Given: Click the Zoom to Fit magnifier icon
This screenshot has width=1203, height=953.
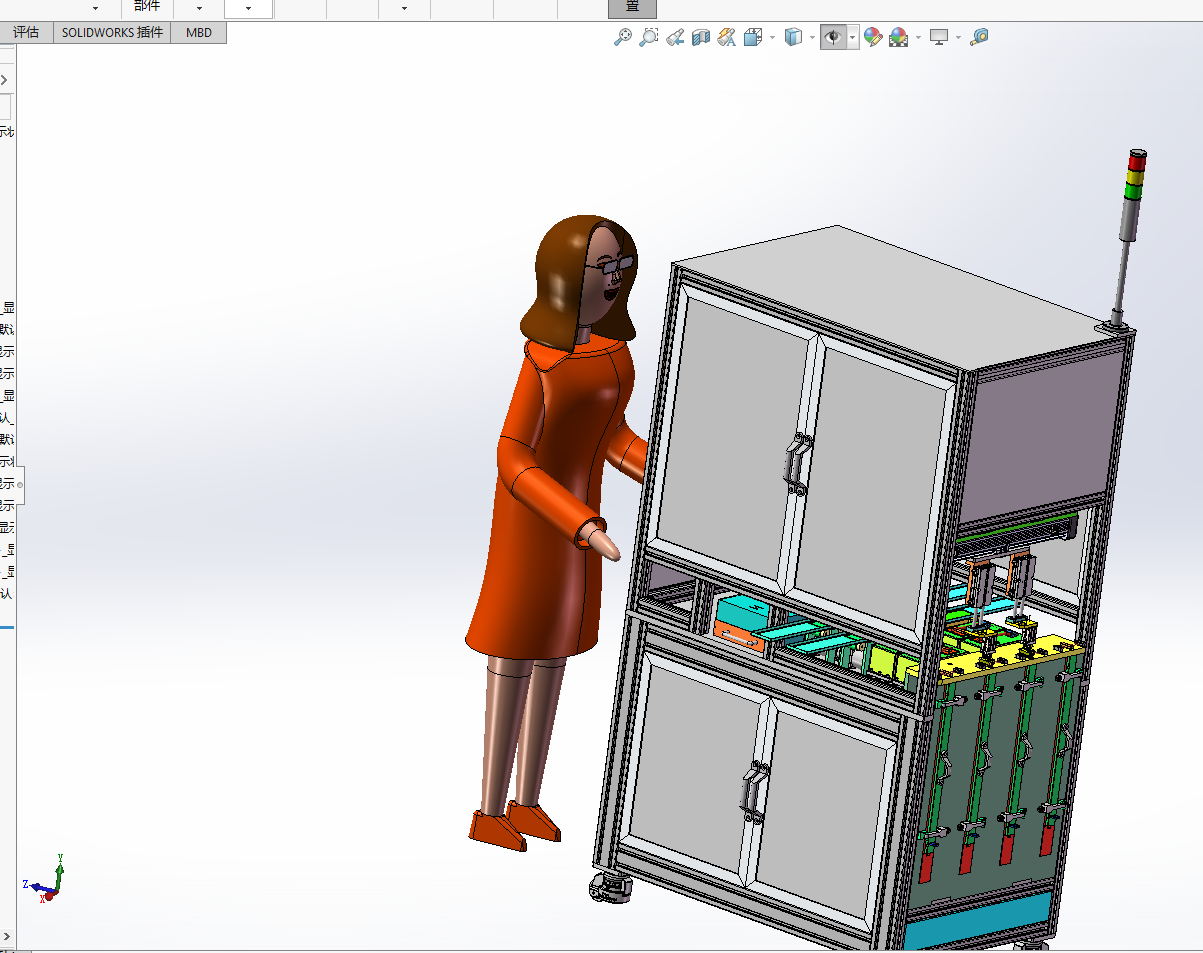Looking at the screenshot, I should 622,37.
